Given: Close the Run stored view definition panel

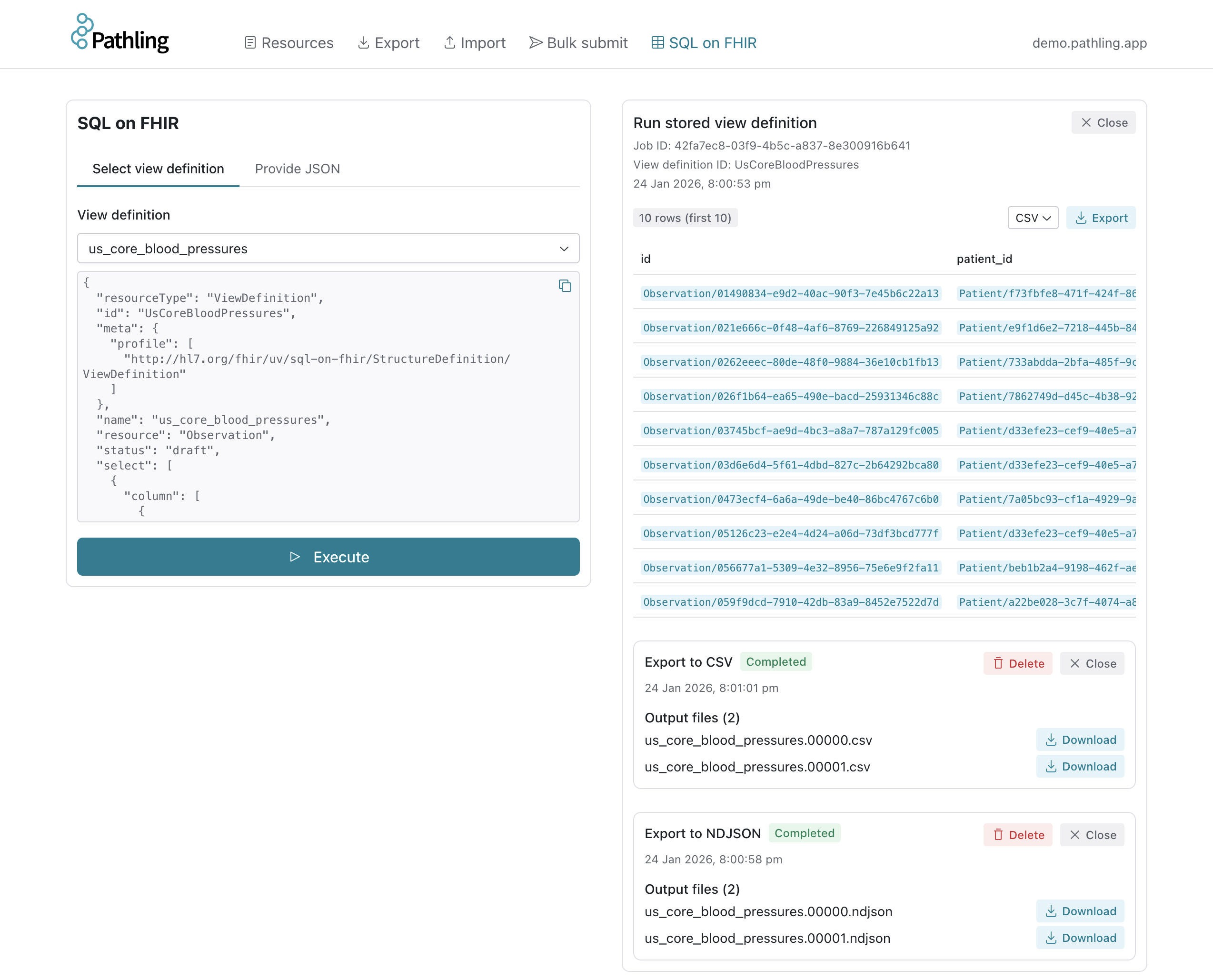Looking at the screenshot, I should pos(1104,122).
